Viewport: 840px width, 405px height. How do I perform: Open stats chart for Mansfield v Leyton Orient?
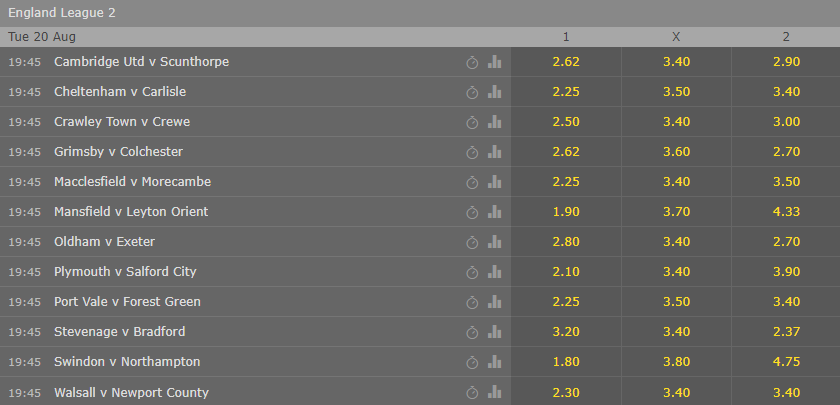pyautogui.click(x=494, y=212)
